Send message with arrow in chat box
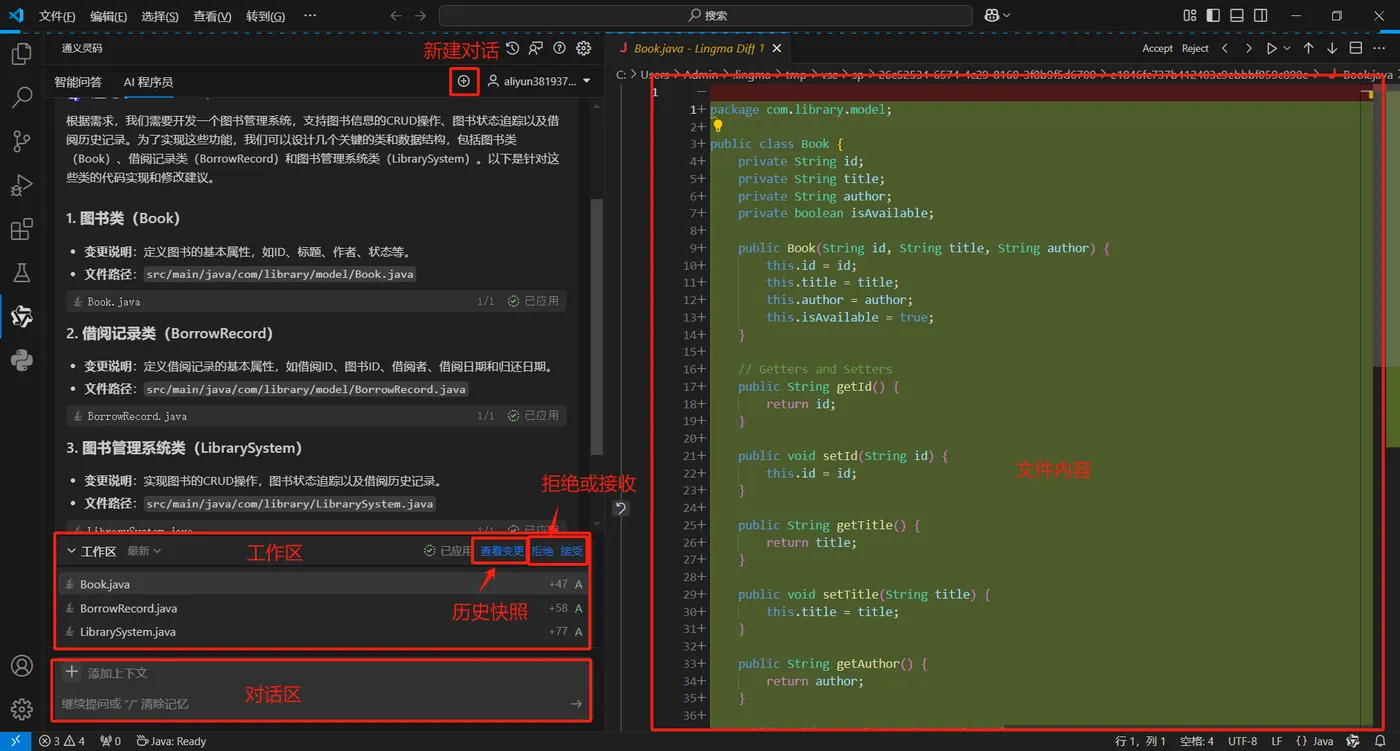1400x751 pixels. 576,704
